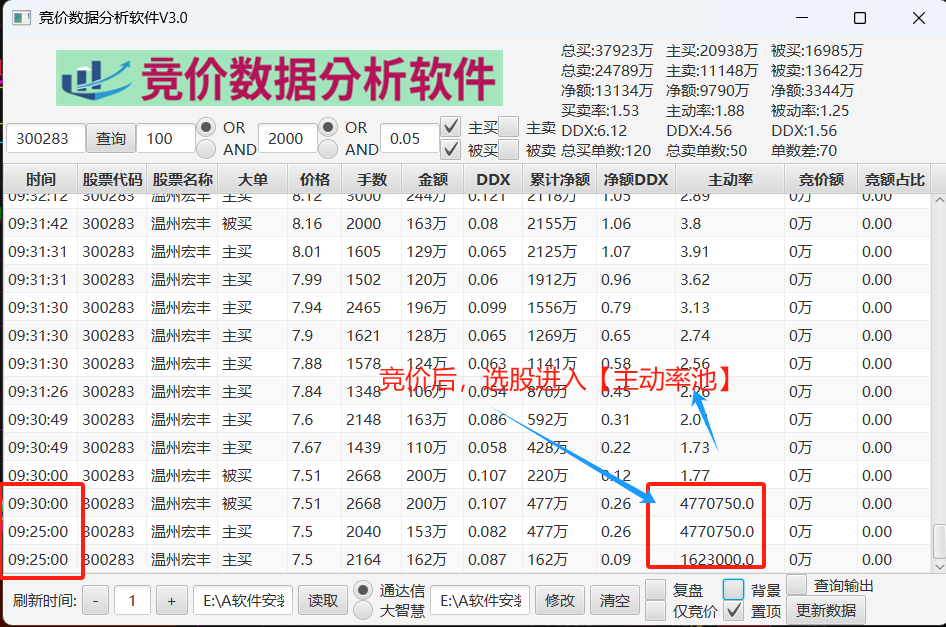946x627 pixels.
Task: Decrease refresh time with the minus button
Action: [95, 601]
